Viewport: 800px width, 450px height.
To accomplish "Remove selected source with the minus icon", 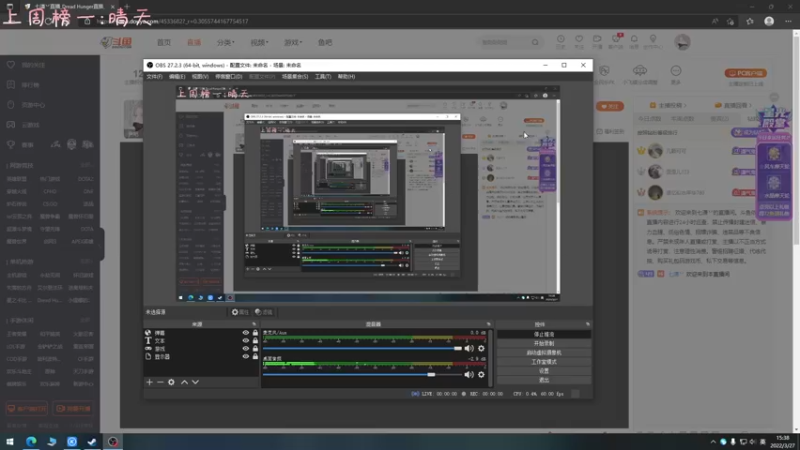I will (x=160, y=382).
